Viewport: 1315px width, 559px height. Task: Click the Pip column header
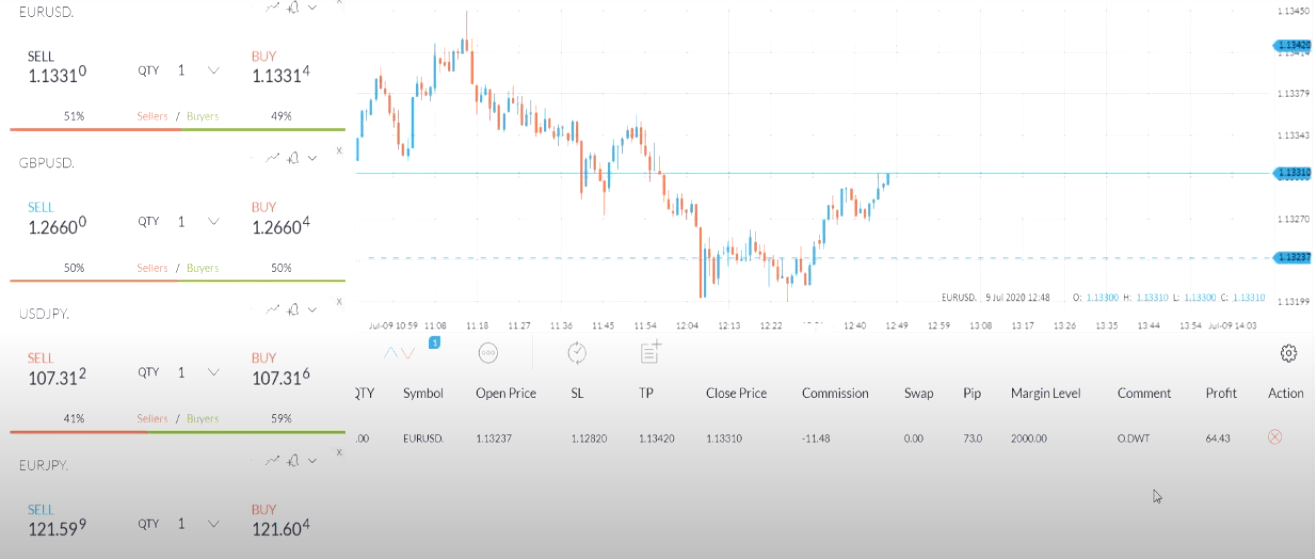(972, 393)
